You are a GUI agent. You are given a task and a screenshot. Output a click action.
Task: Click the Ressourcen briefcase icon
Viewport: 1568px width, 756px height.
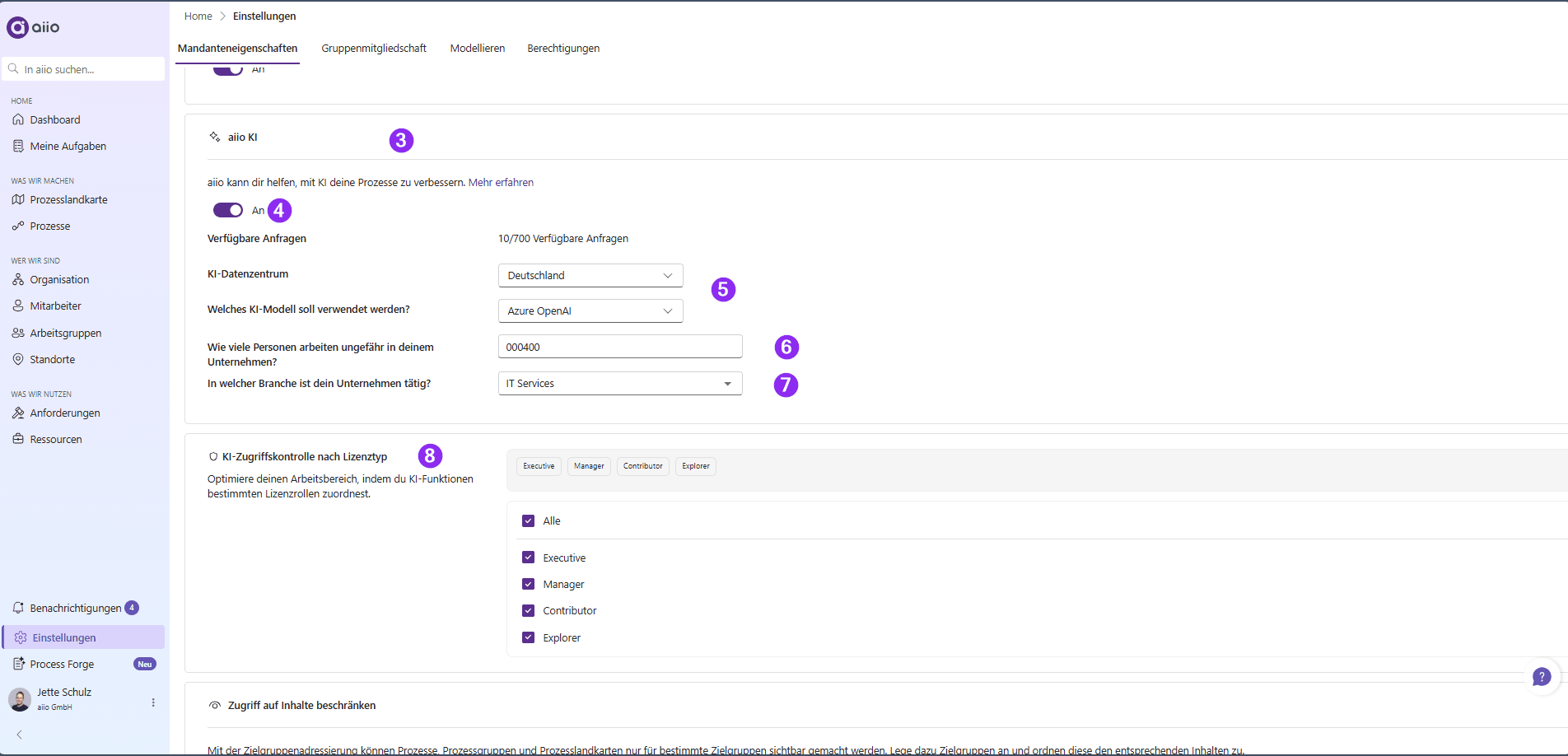pos(18,439)
